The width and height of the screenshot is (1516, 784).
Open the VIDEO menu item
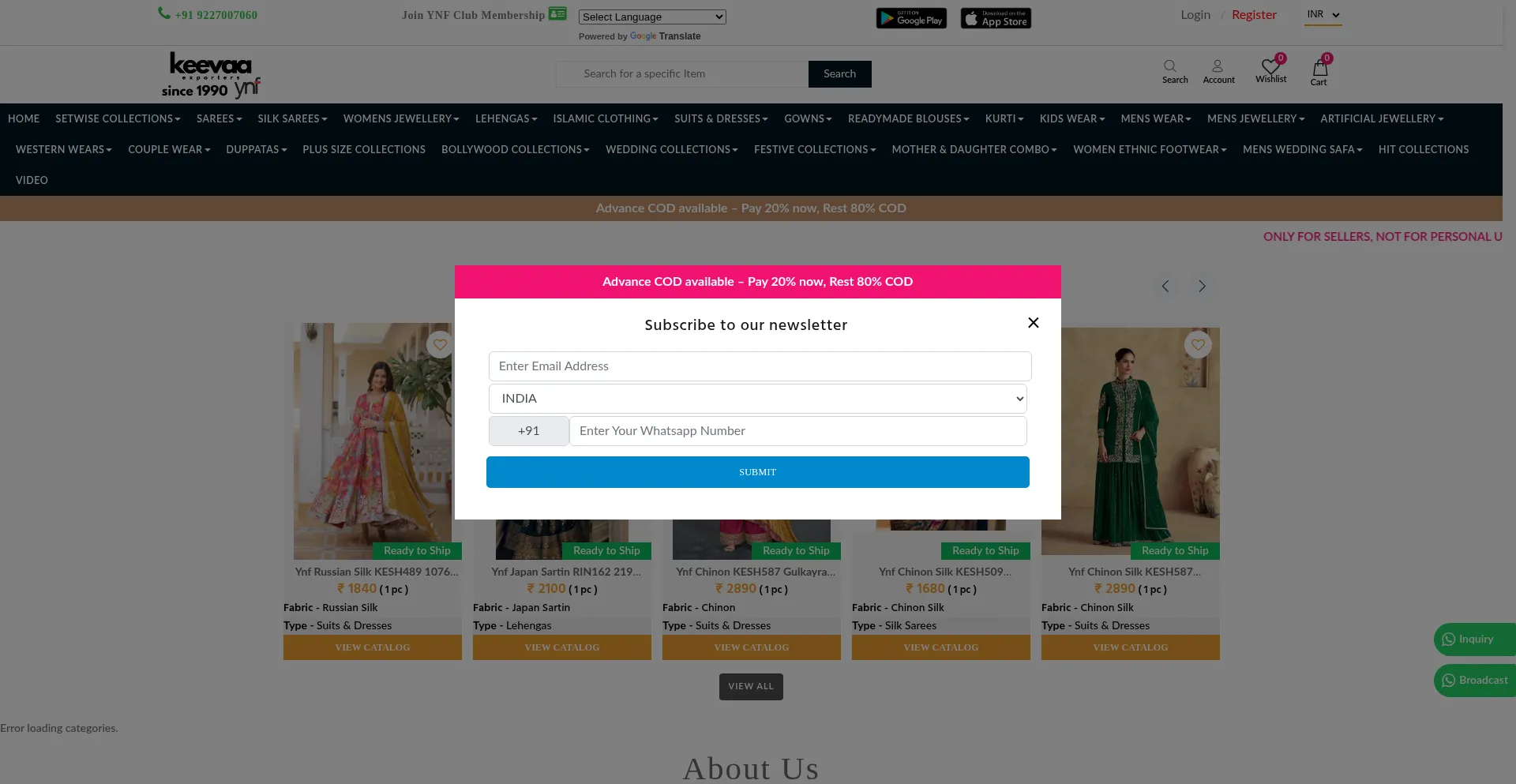click(x=32, y=180)
